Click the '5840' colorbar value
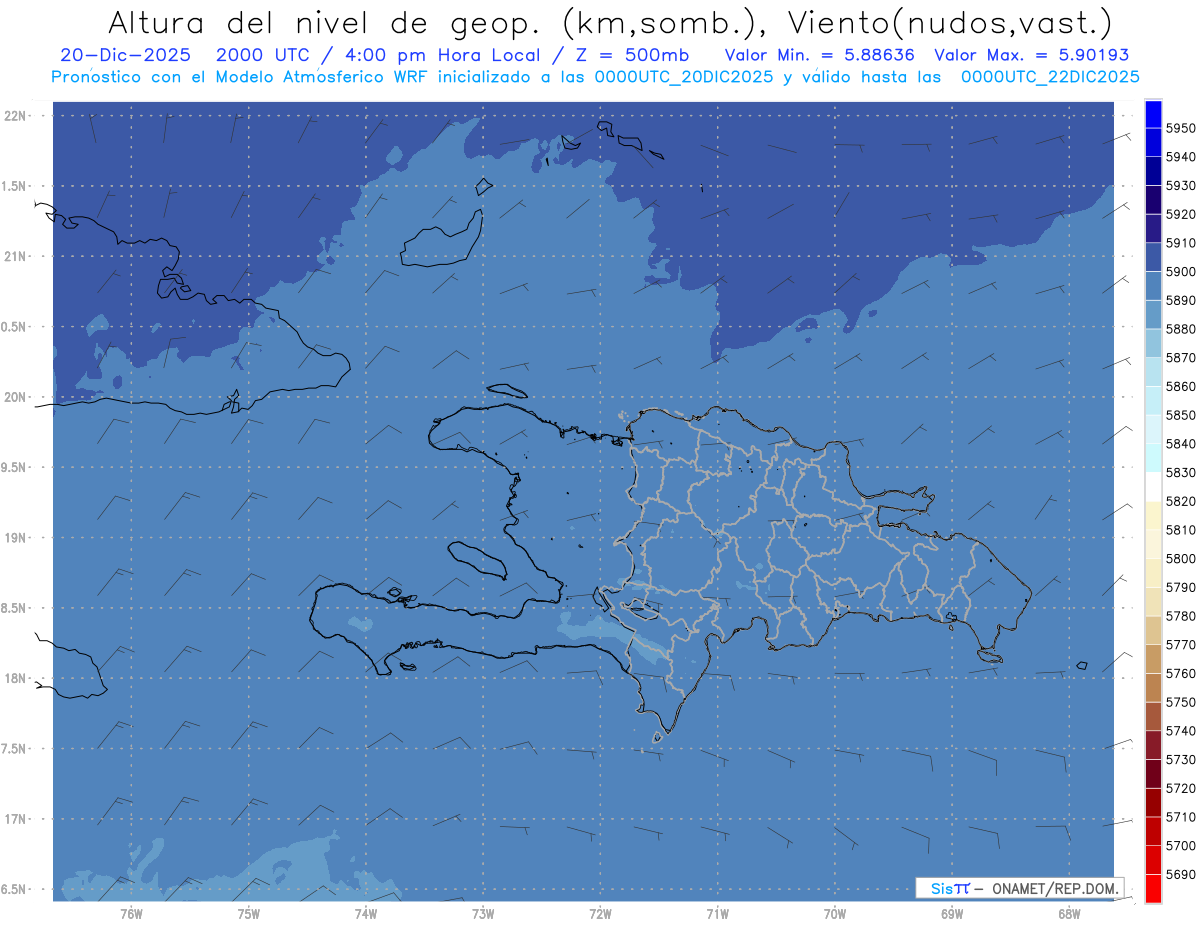 tap(1180, 444)
